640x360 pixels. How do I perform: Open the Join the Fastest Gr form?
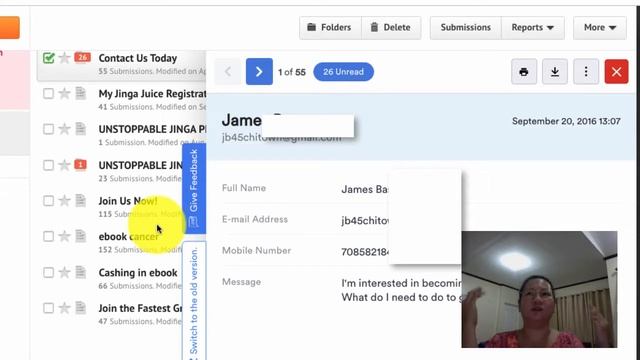[140, 308]
